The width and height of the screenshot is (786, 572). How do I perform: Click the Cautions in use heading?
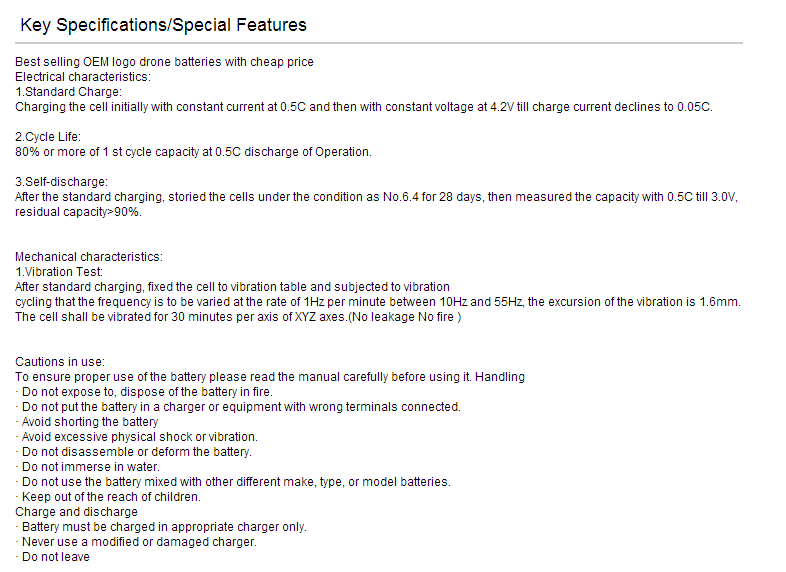tap(60, 362)
